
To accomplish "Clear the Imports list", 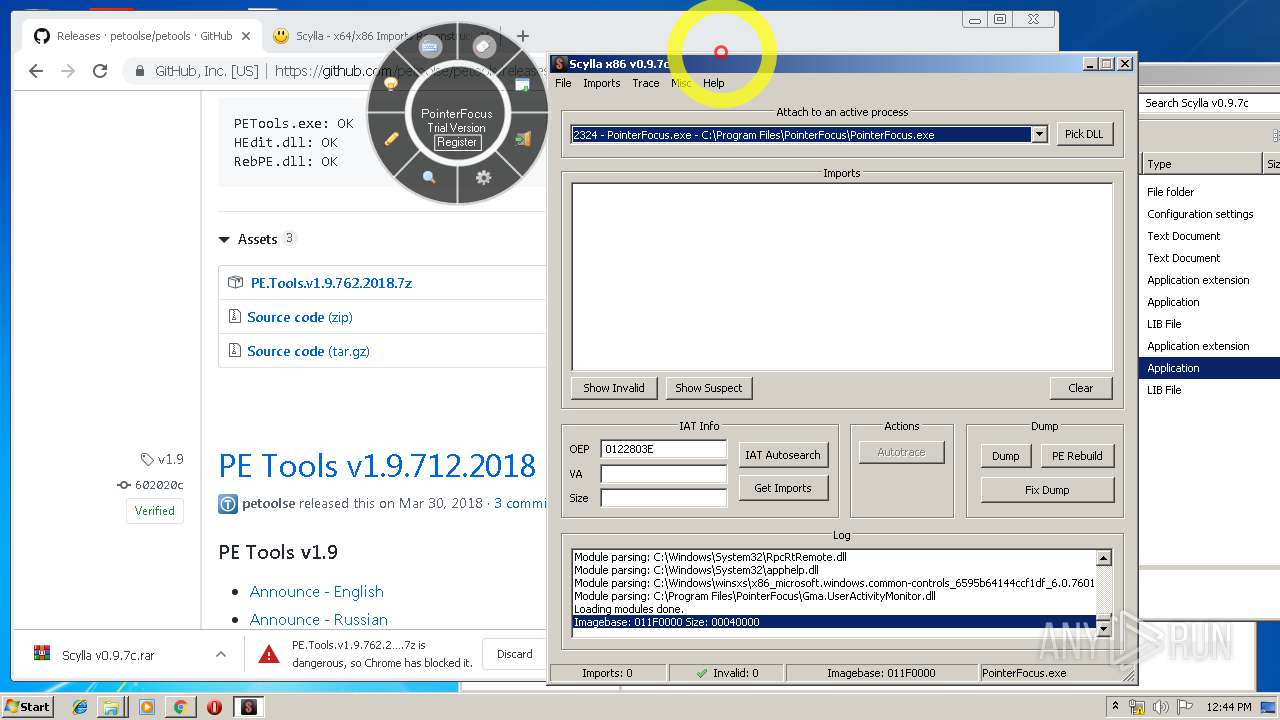I will 1081,388.
